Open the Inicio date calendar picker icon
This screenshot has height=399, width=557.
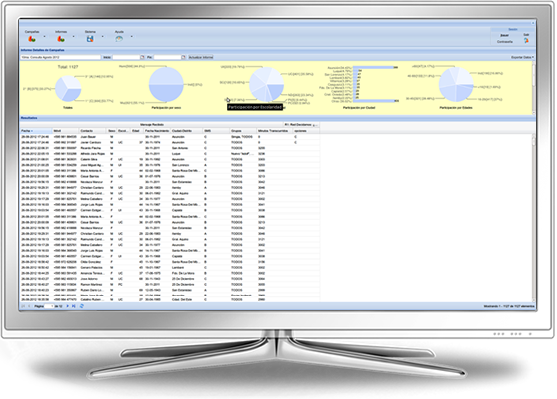point(142,57)
